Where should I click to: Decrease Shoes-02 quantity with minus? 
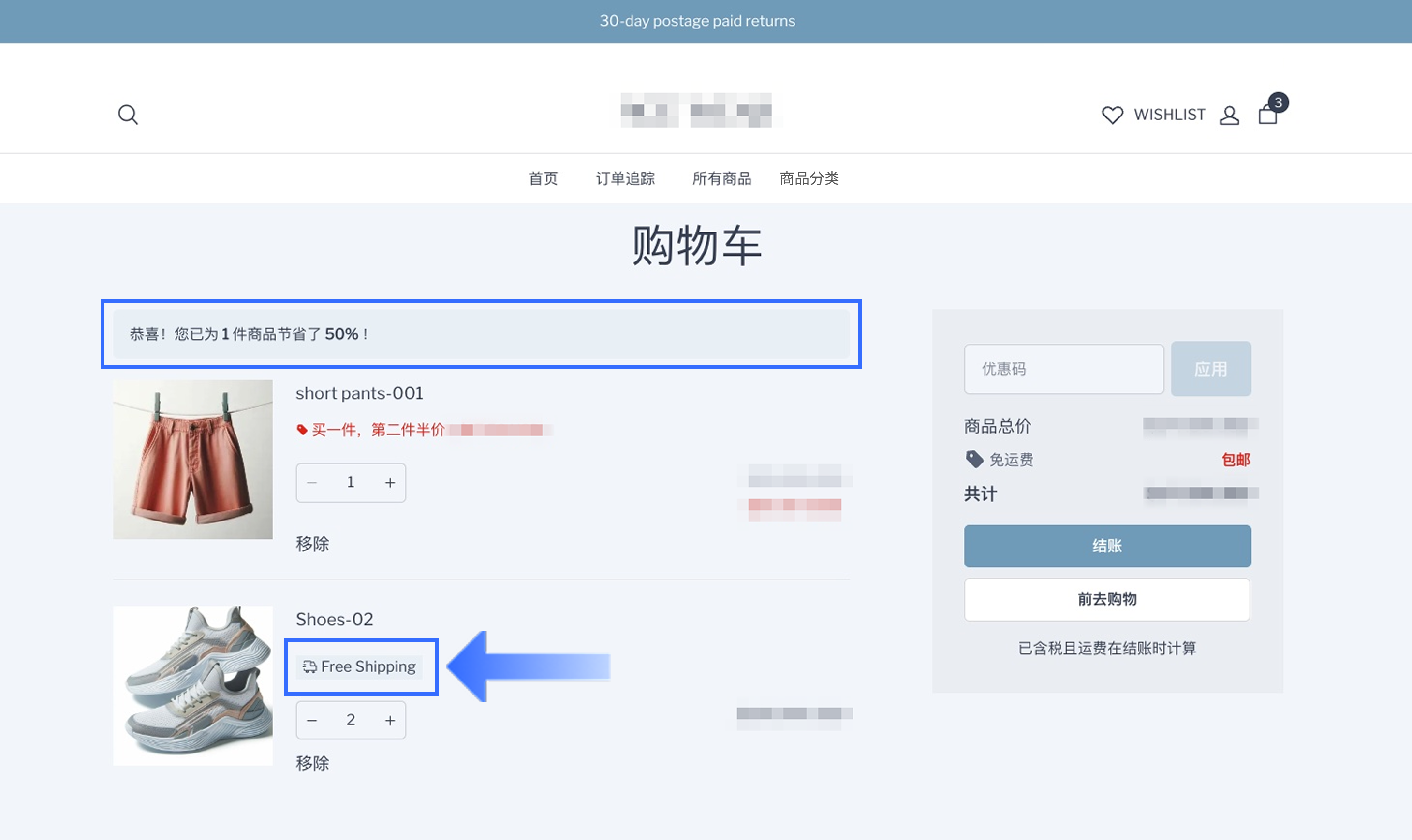[311, 720]
